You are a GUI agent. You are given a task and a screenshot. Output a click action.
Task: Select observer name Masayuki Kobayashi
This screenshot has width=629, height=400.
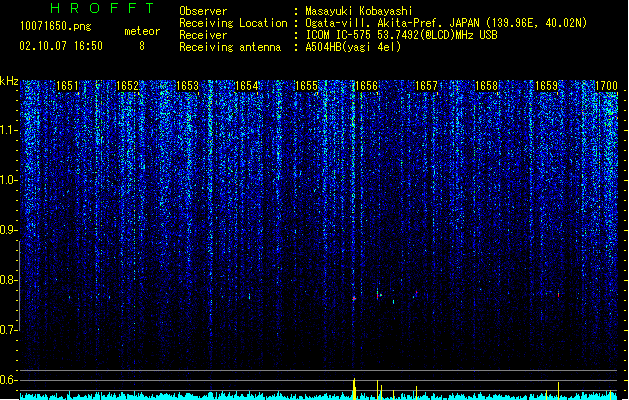point(359,11)
